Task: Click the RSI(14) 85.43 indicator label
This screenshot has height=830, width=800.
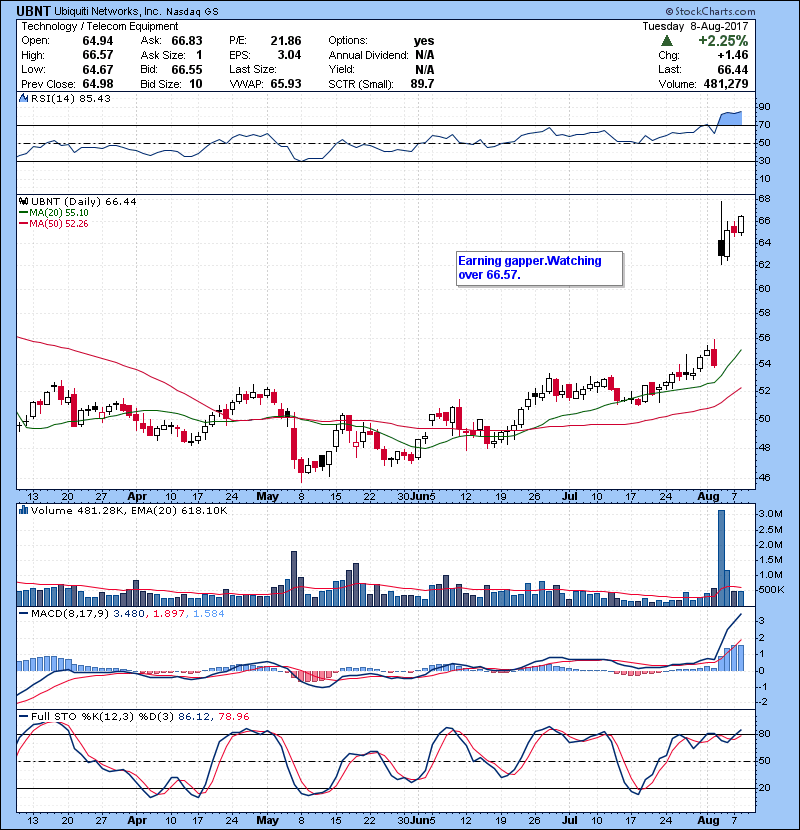Action: click(x=70, y=98)
